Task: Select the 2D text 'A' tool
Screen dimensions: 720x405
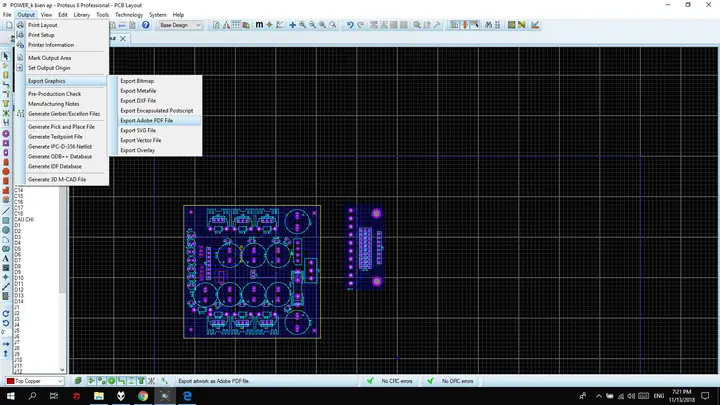Action: [6, 259]
